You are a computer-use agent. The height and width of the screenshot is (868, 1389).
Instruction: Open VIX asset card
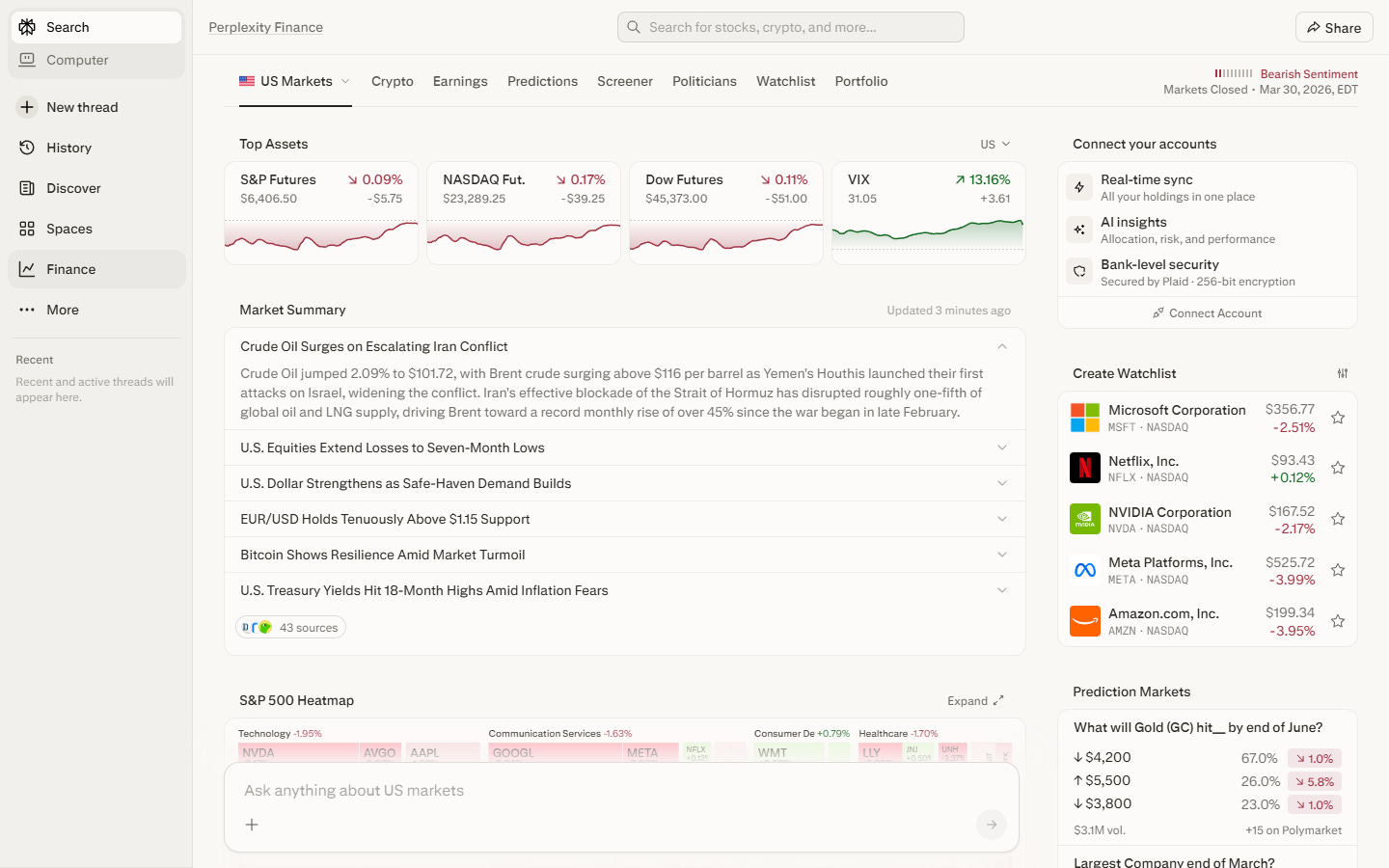(929, 213)
